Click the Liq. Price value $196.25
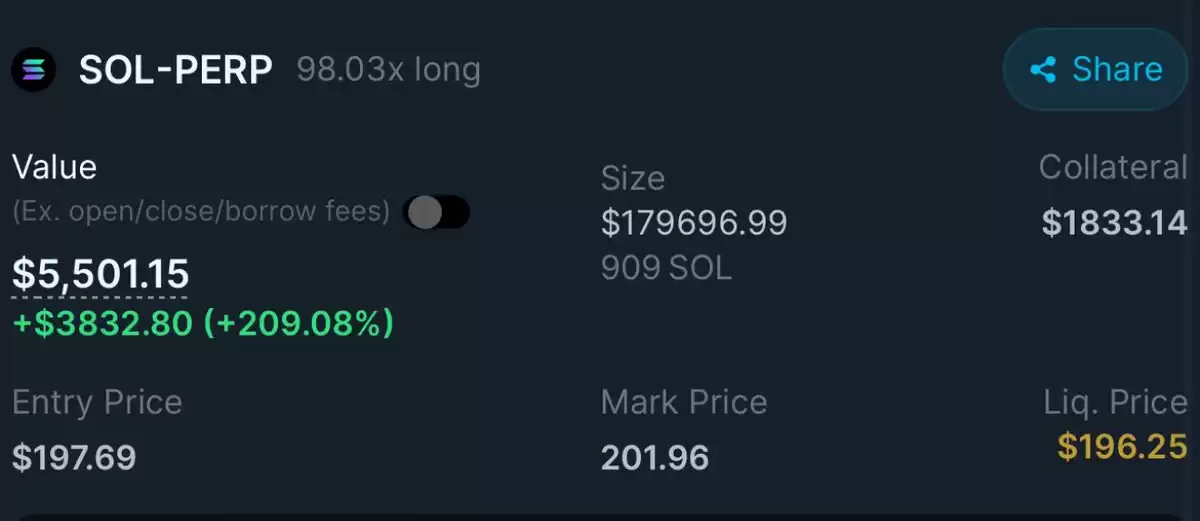The width and height of the screenshot is (1200, 521). click(x=1122, y=446)
